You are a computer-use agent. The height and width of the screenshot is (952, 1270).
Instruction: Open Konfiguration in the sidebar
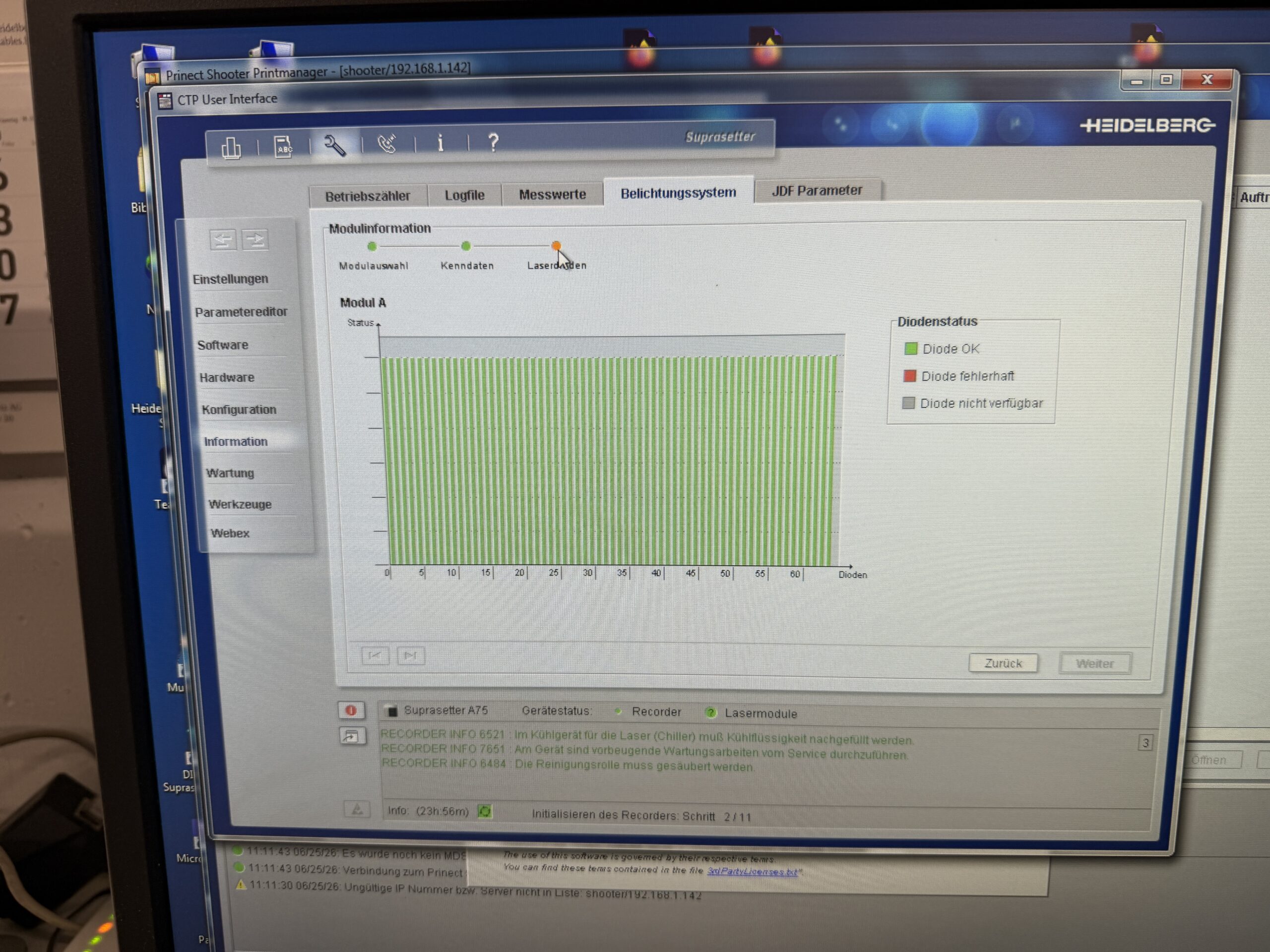tap(239, 409)
